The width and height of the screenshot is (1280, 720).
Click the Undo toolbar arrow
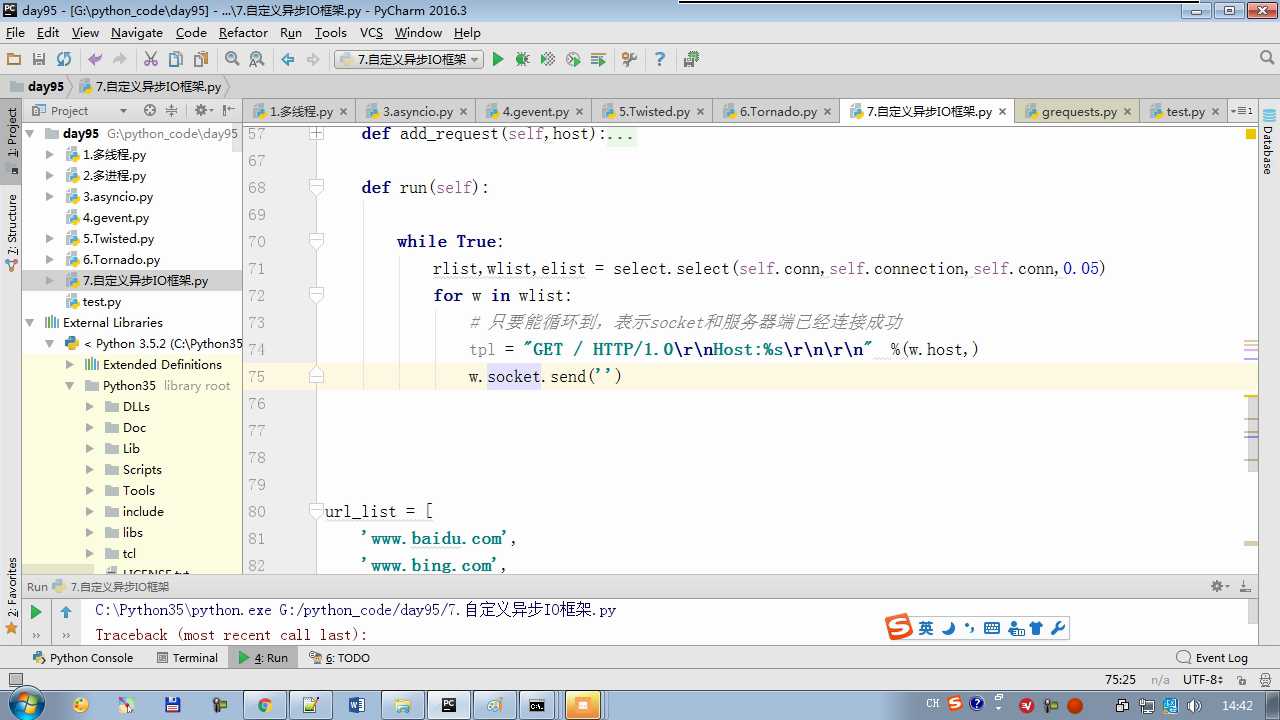(95, 60)
